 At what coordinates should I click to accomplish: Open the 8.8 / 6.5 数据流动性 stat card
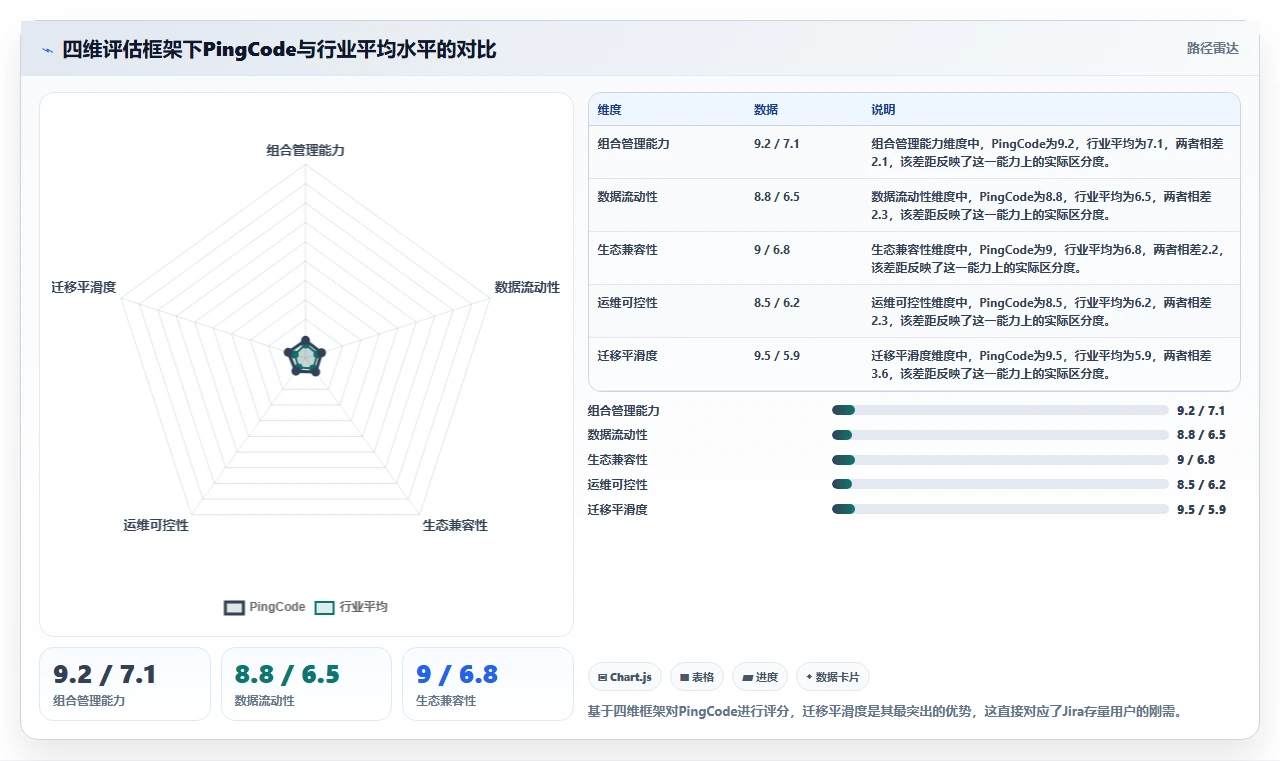306,684
